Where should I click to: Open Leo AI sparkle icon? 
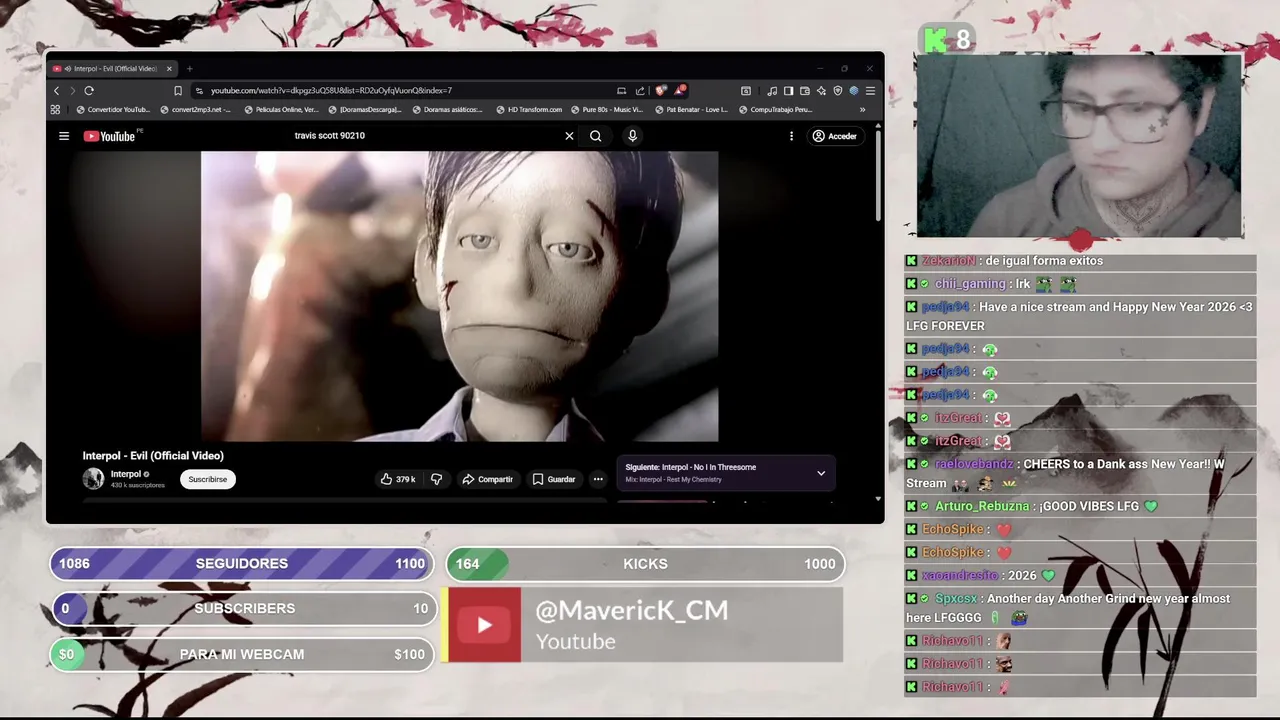point(821,90)
